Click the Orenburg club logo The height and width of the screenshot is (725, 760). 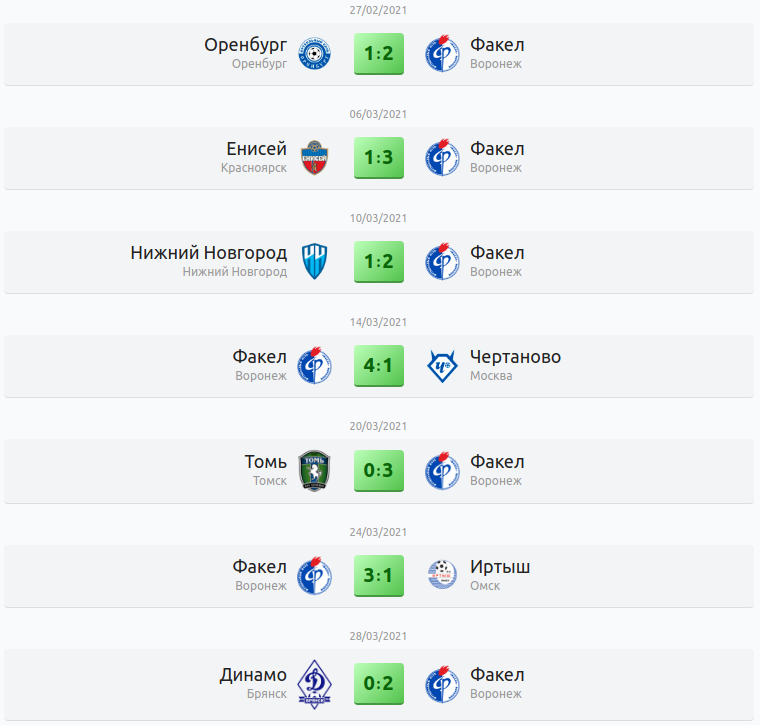click(315, 54)
